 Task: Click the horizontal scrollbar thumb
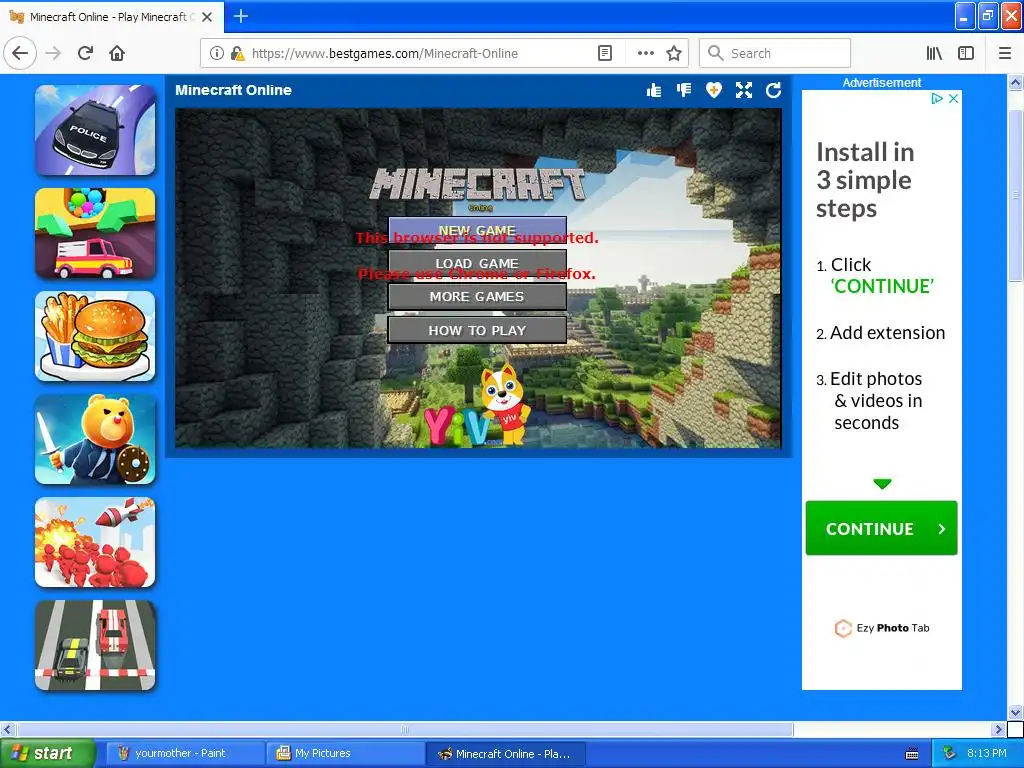[x=405, y=729]
